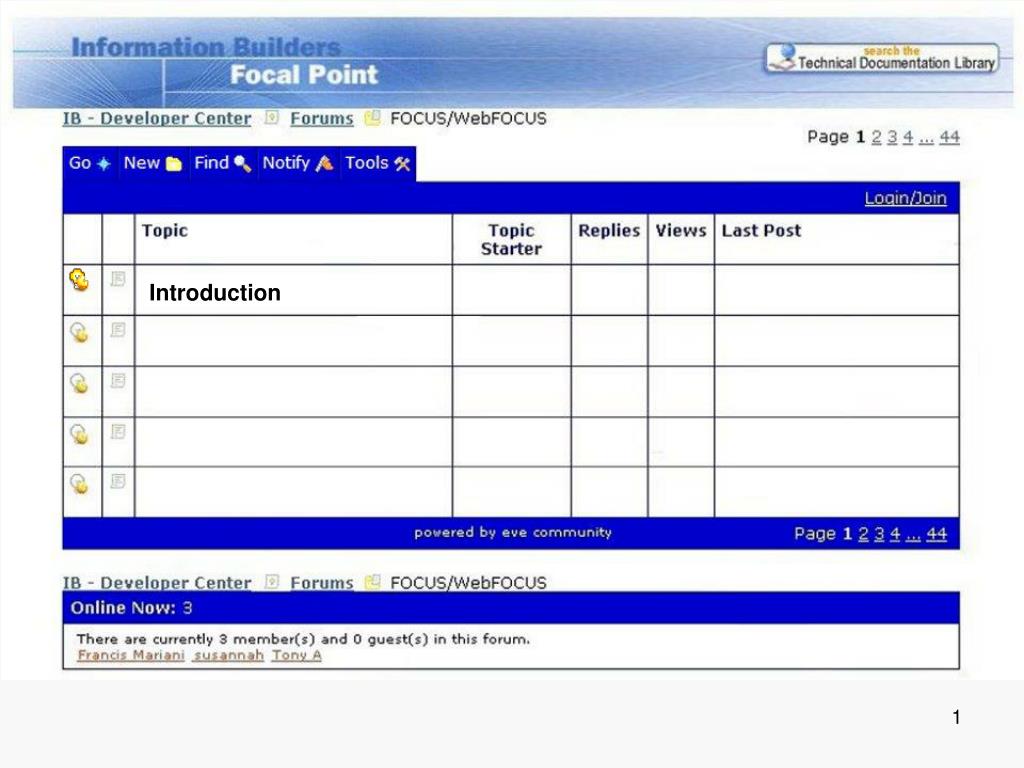Click the folder icon before bottom FOCUS/WebFOCUS
The image size is (1024, 768).
click(x=372, y=582)
